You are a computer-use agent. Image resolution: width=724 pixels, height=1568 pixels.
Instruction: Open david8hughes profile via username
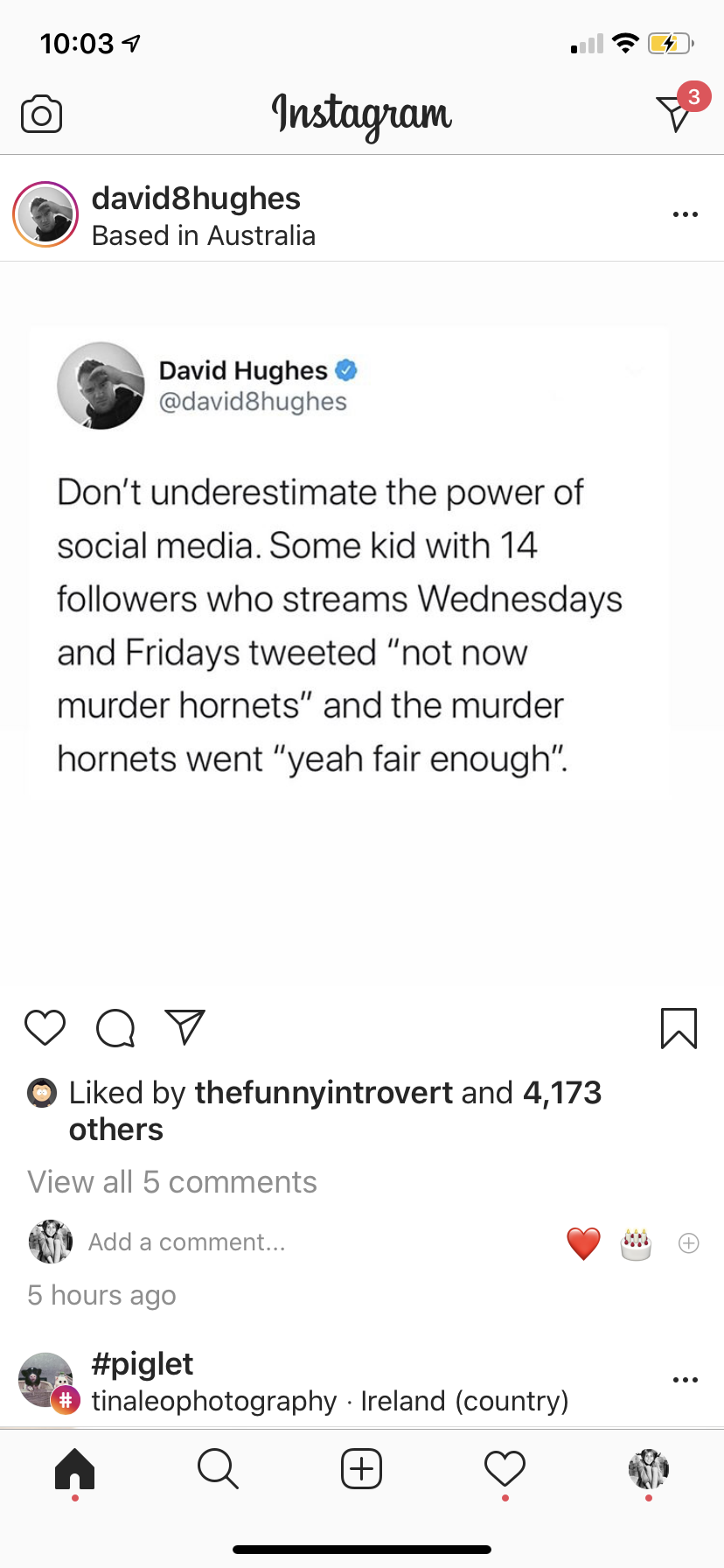pyautogui.click(x=196, y=199)
